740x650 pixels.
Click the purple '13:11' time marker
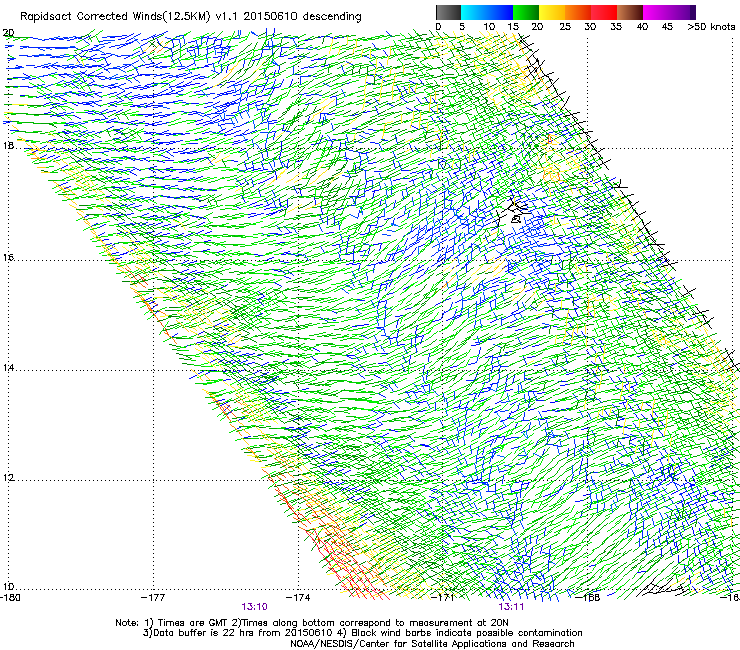tap(512, 607)
